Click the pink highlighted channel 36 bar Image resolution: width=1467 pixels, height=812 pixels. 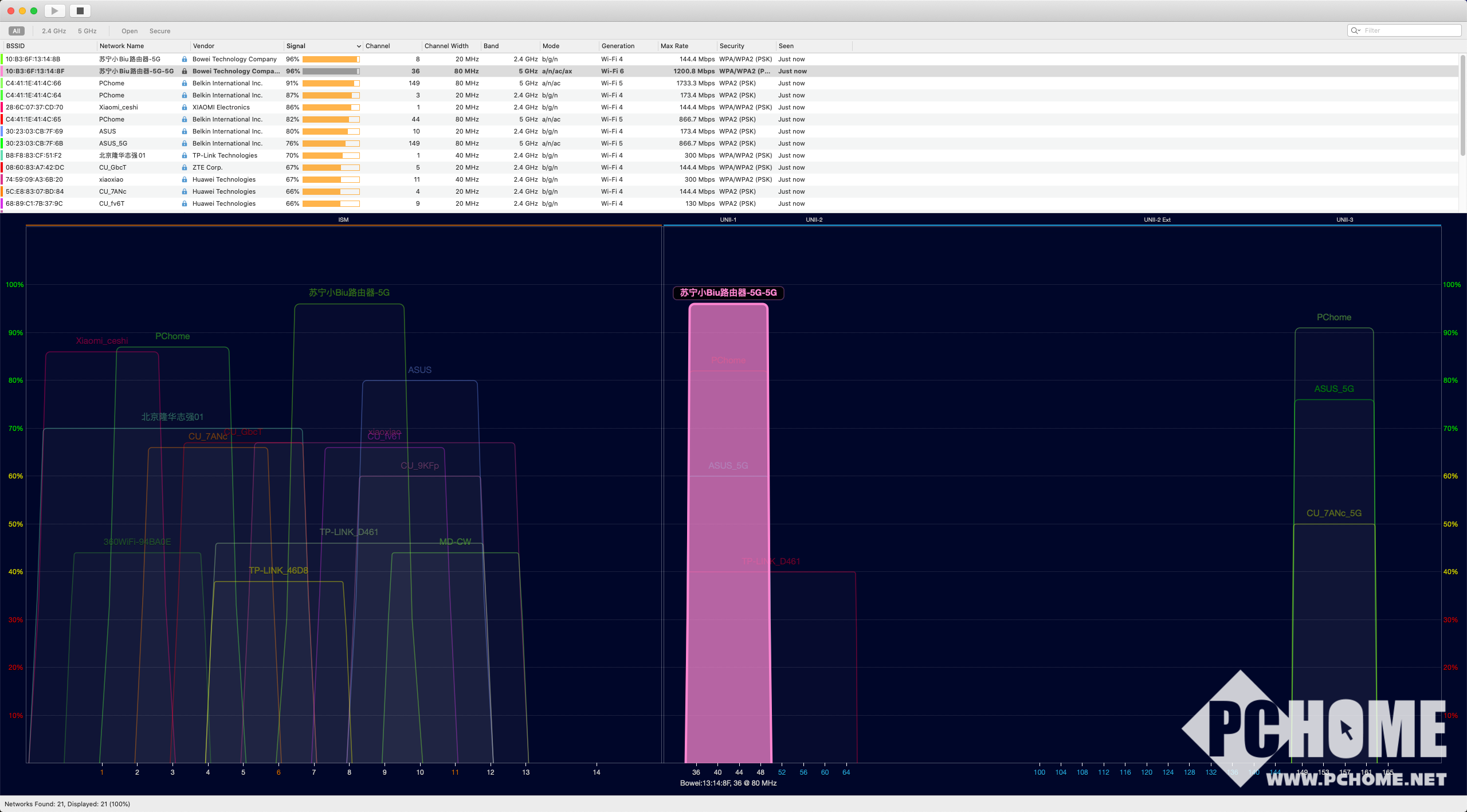tap(728, 533)
